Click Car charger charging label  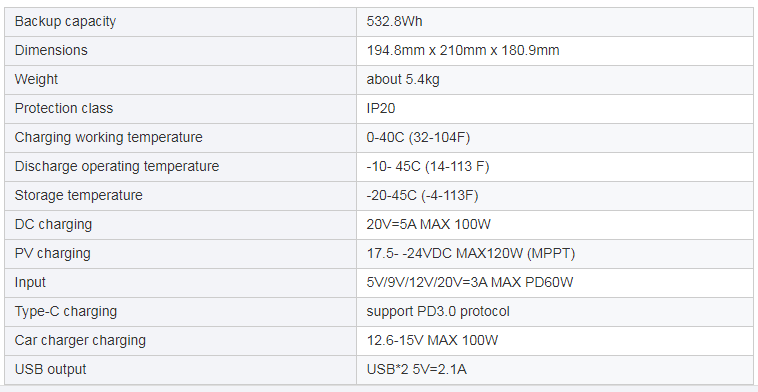(x=80, y=340)
